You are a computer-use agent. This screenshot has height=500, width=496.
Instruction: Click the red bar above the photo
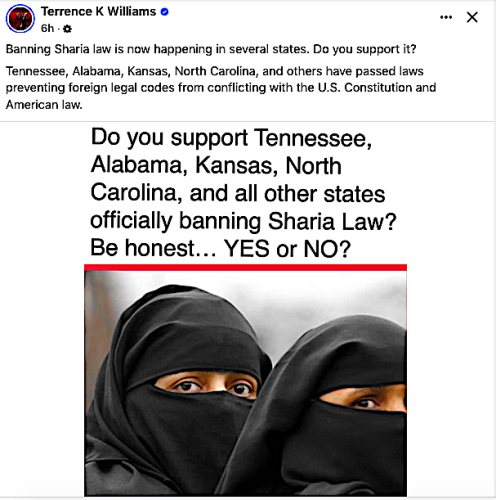[245, 267]
